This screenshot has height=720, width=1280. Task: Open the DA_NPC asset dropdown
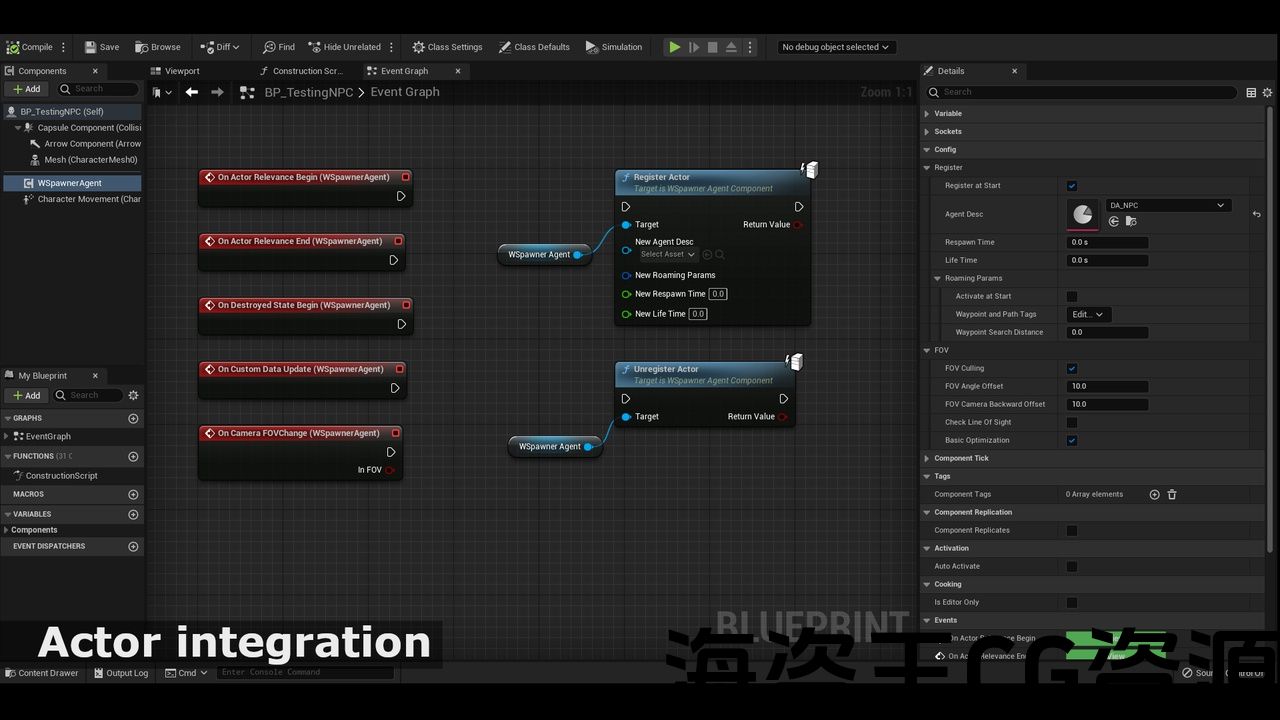(1168, 205)
